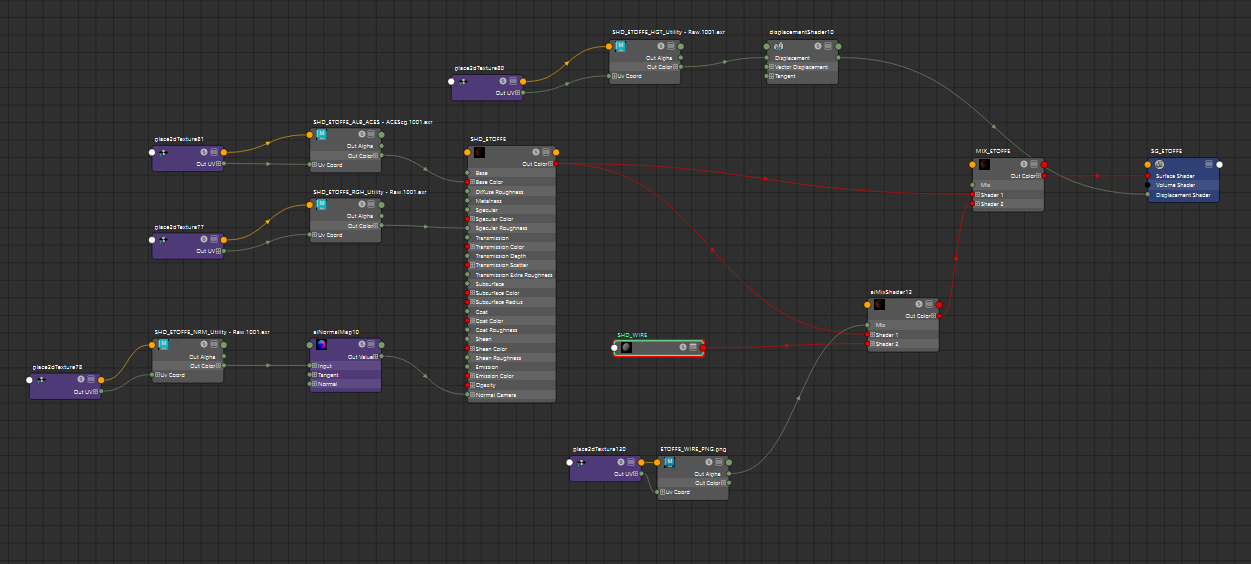The width and height of the screenshot is (1251, 564).
Task: Expand Specular Color attribute on SHD_STOFFE
Action: click(473, 219)
